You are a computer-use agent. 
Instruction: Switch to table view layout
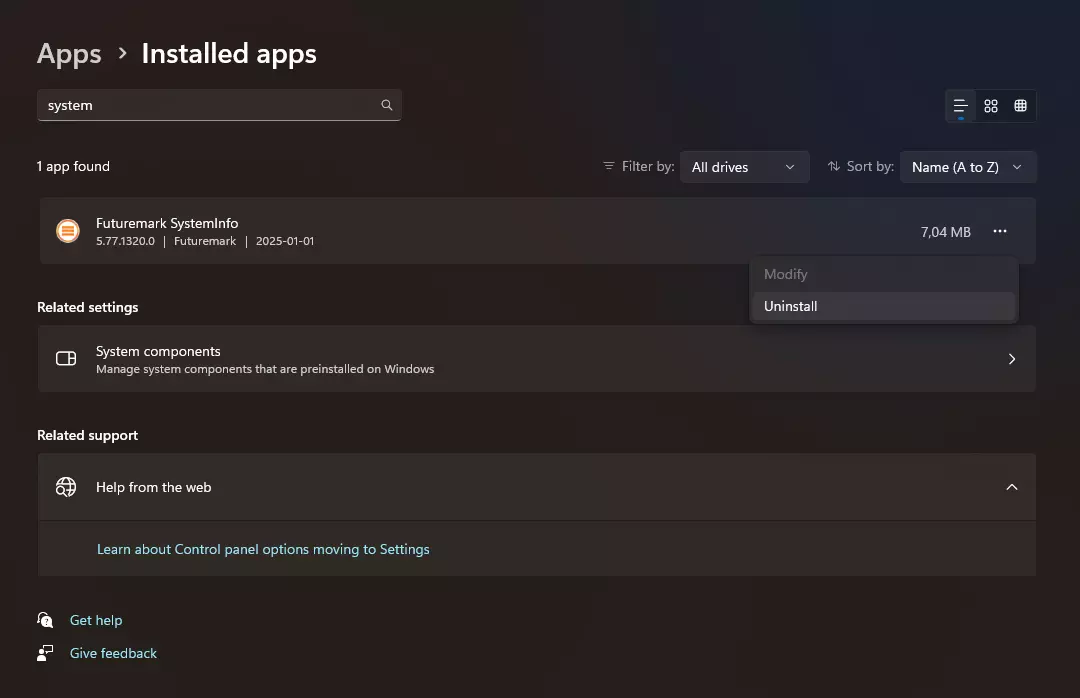tap(1020, 106)
